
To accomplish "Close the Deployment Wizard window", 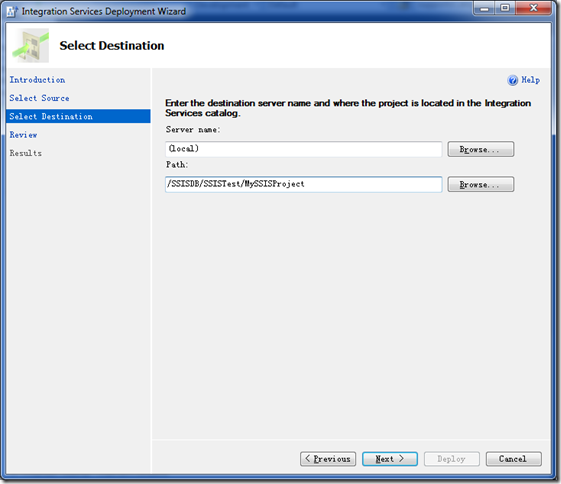I will 533,8.
